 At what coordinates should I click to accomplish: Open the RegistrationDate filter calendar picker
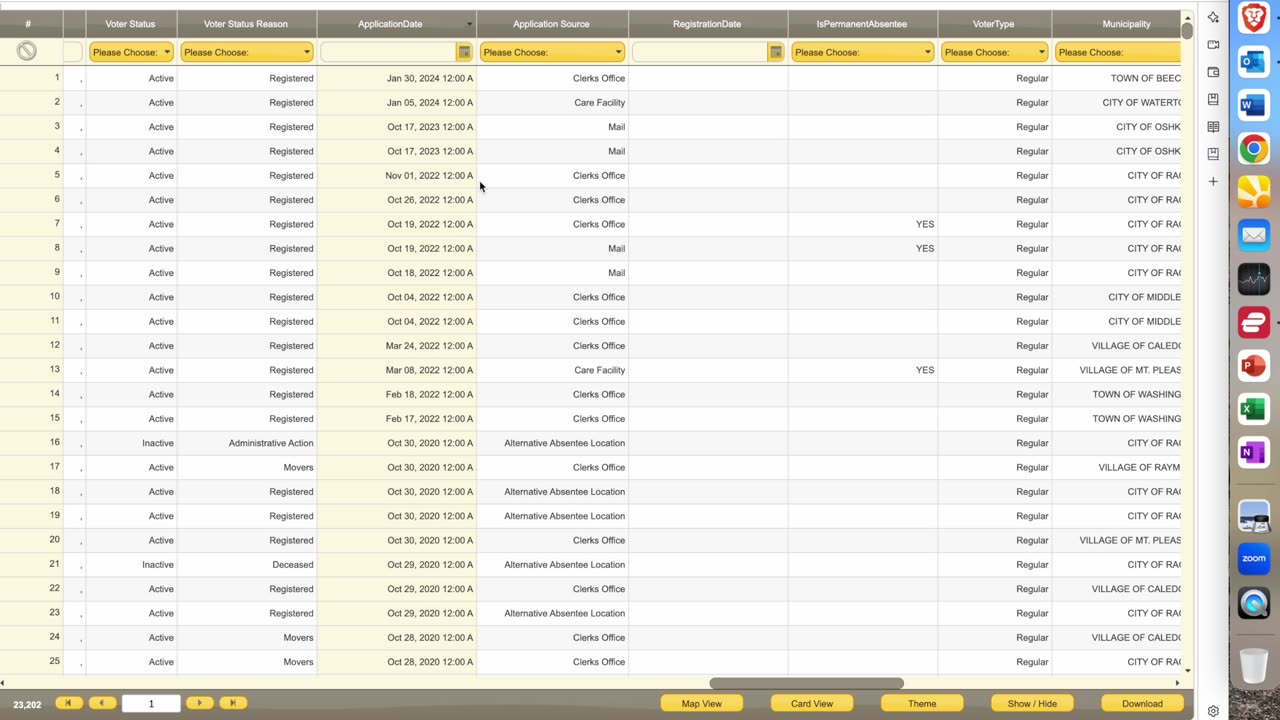[x=775, y=52]
